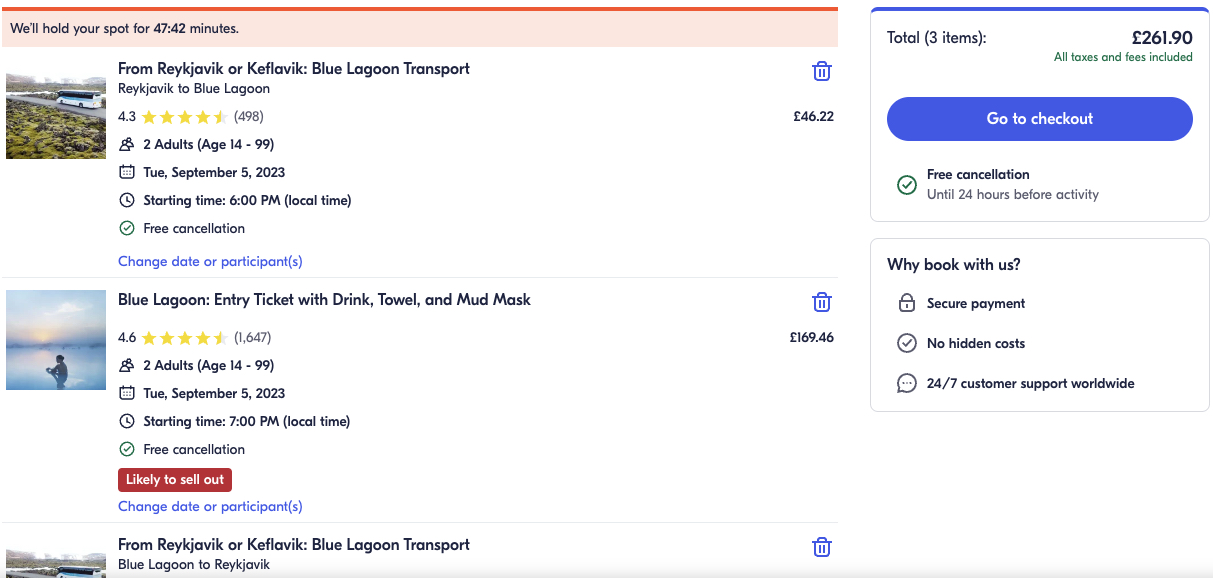Click trash icon for Blue Lagoon to Reykjavik transport
Viewport: 1213px width, 578px height.
821,547
